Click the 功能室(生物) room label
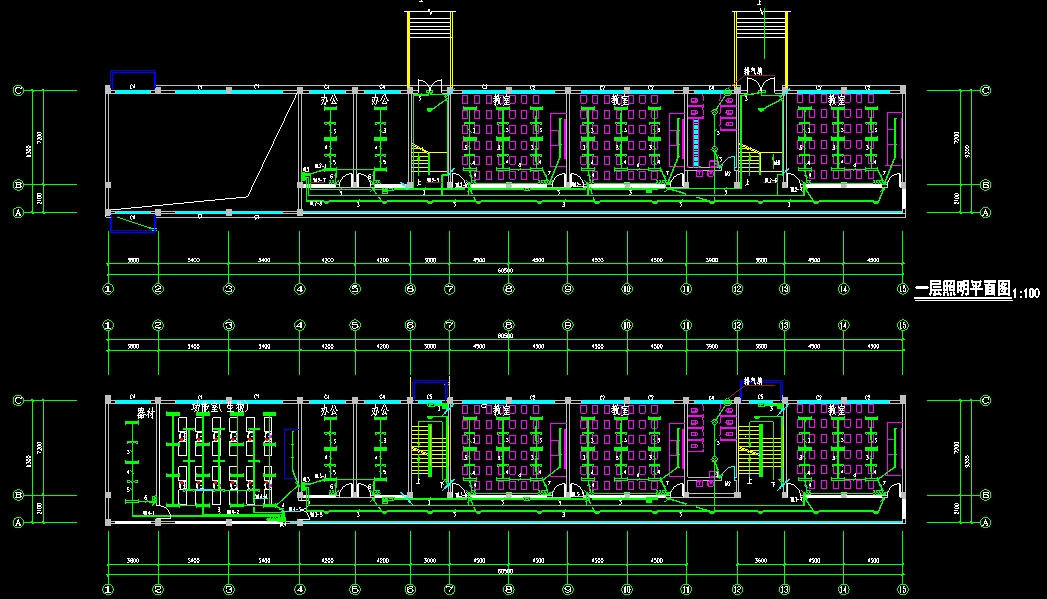 click(x=218, y=410)
